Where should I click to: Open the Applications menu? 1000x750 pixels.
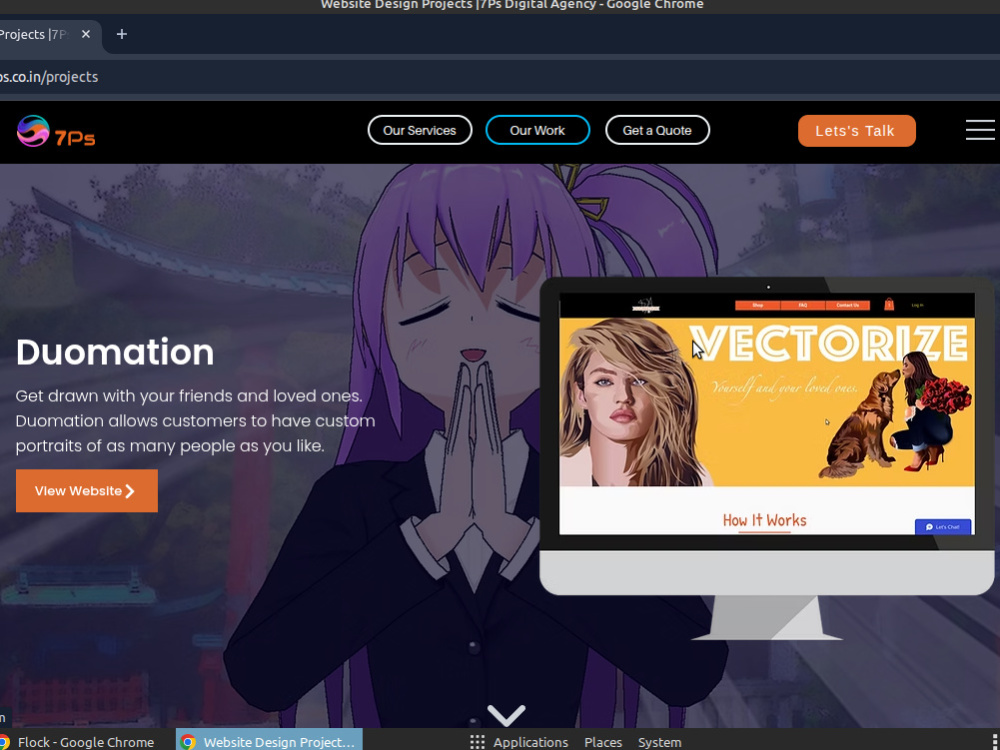530,742
